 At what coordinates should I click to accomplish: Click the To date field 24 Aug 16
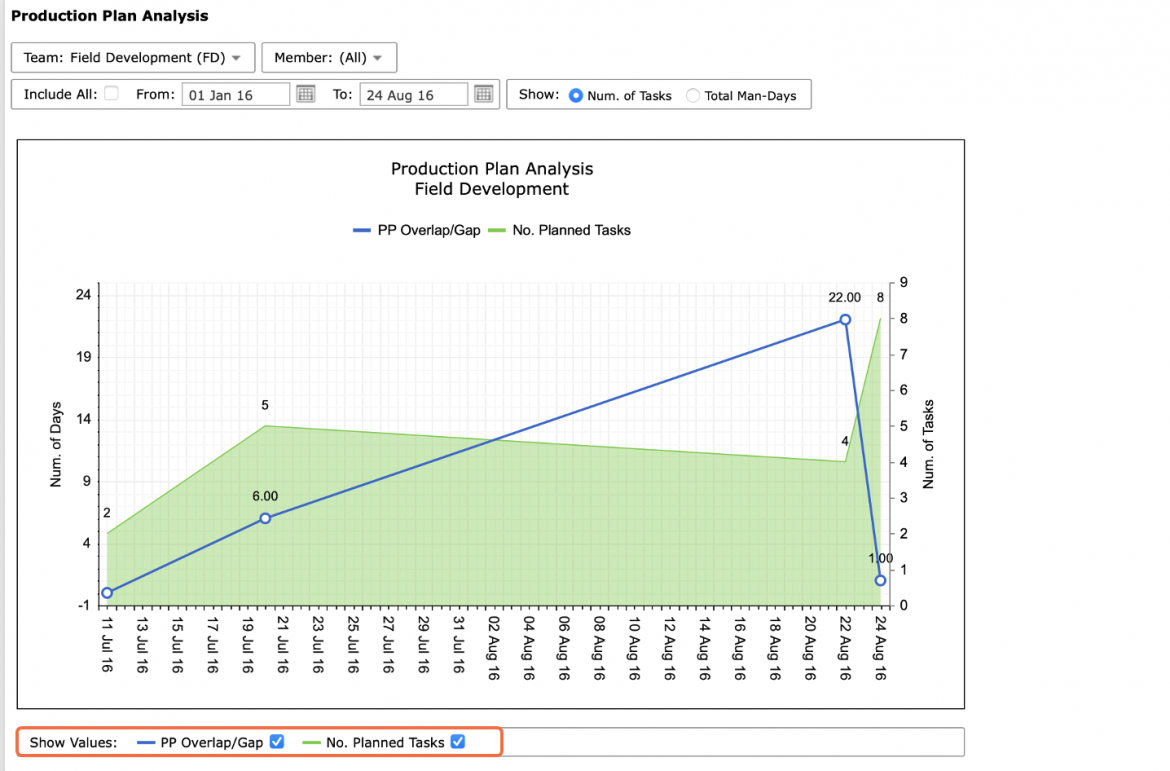[413, 95]
